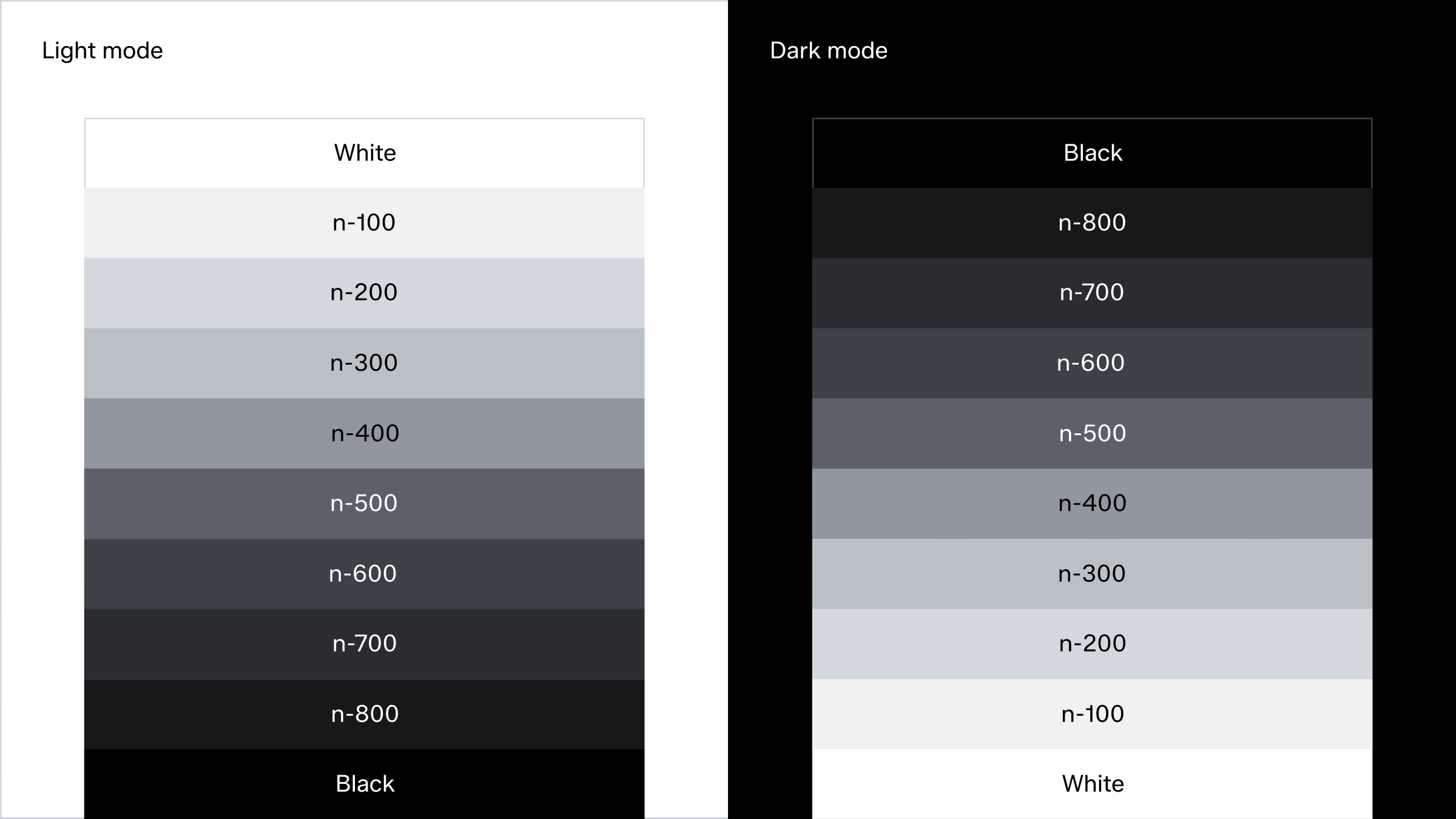Pick the n-300 swatch in Dark mode

(1092, 573)
